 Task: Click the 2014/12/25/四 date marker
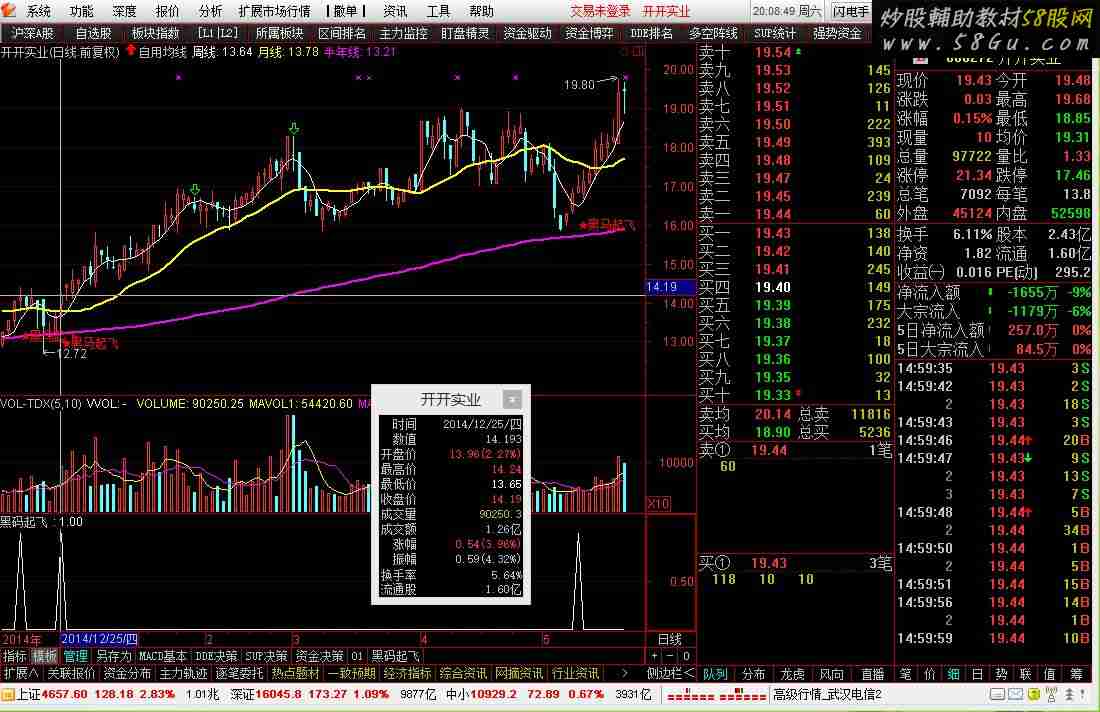pyautogui.click(x=99, y=639)
